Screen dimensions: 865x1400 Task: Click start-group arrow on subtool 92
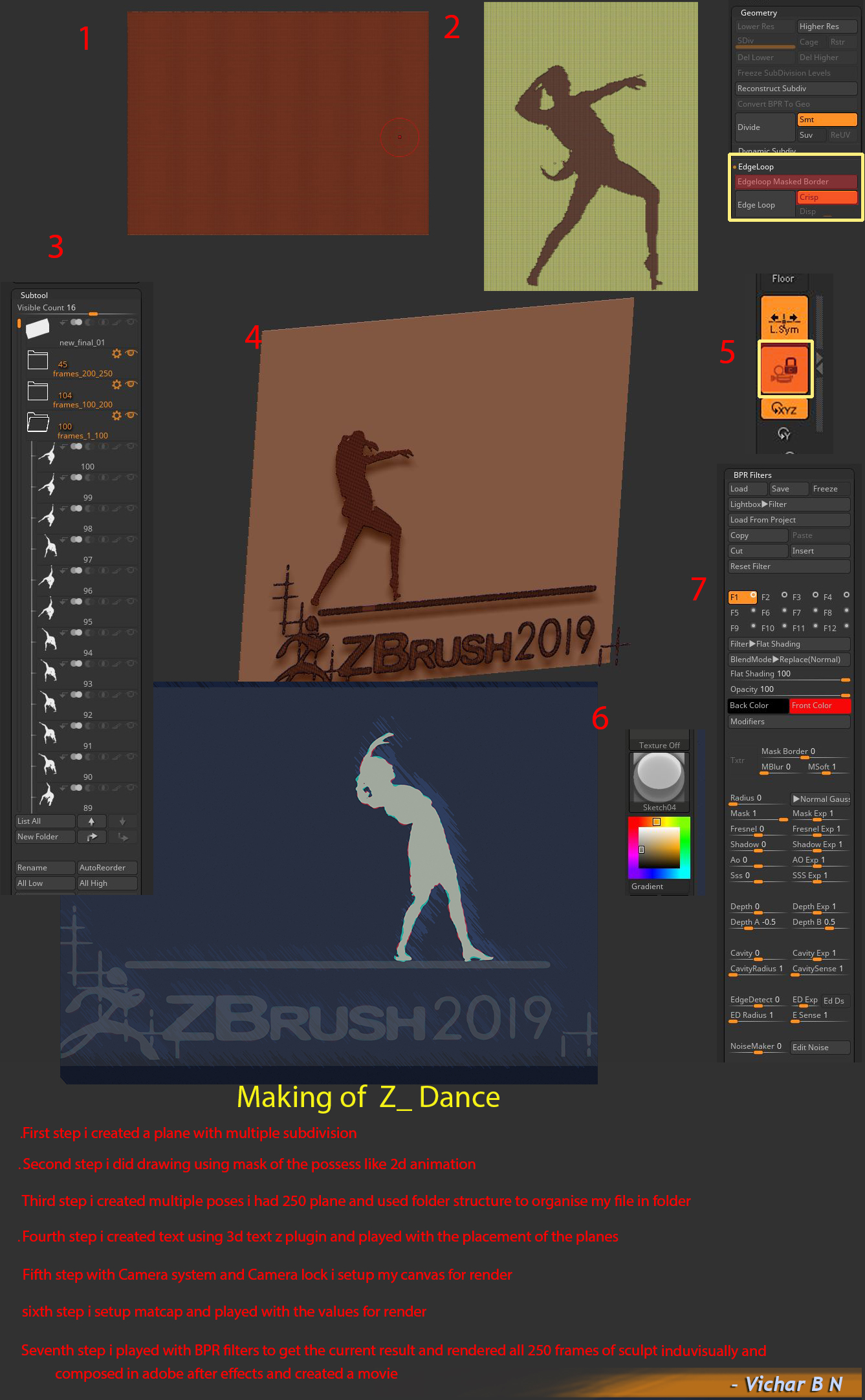(x=63, y=695)
